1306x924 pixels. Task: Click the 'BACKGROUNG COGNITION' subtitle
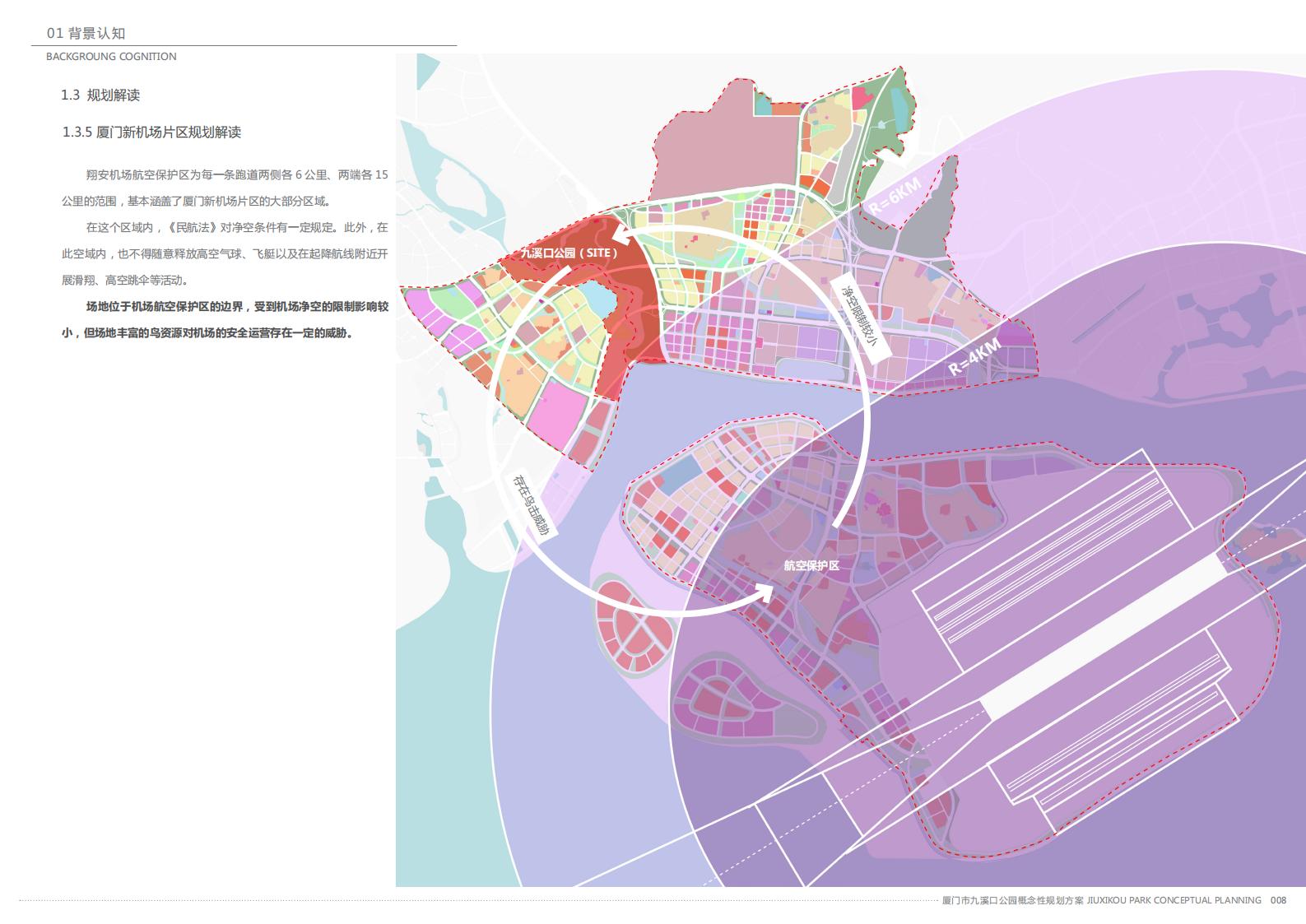click(111, 57)
